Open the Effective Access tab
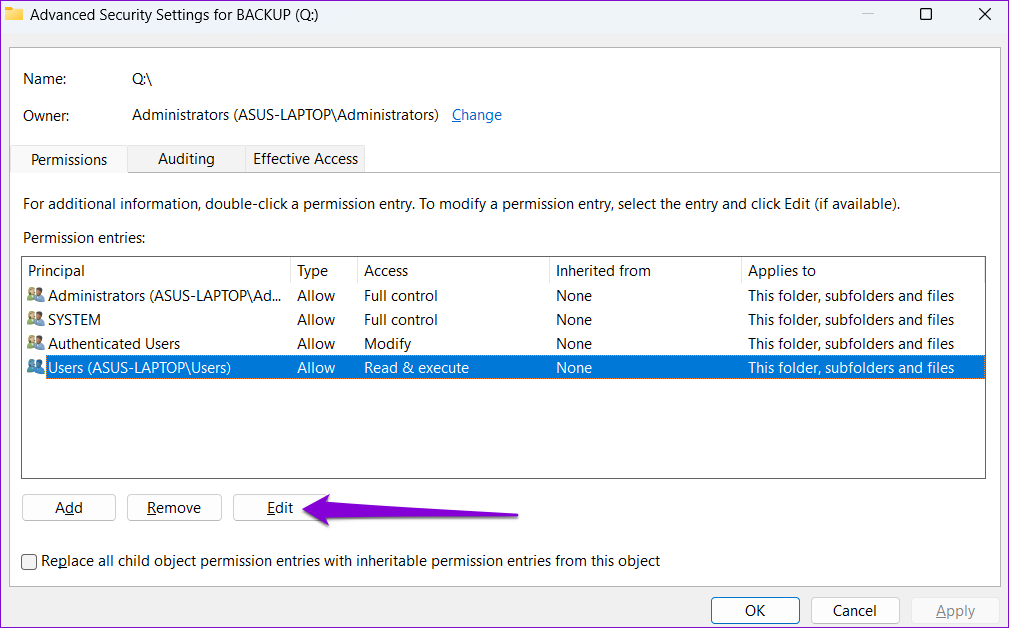Image resolution: width=1009 pixels, height=628 pixels. [305, 158]
